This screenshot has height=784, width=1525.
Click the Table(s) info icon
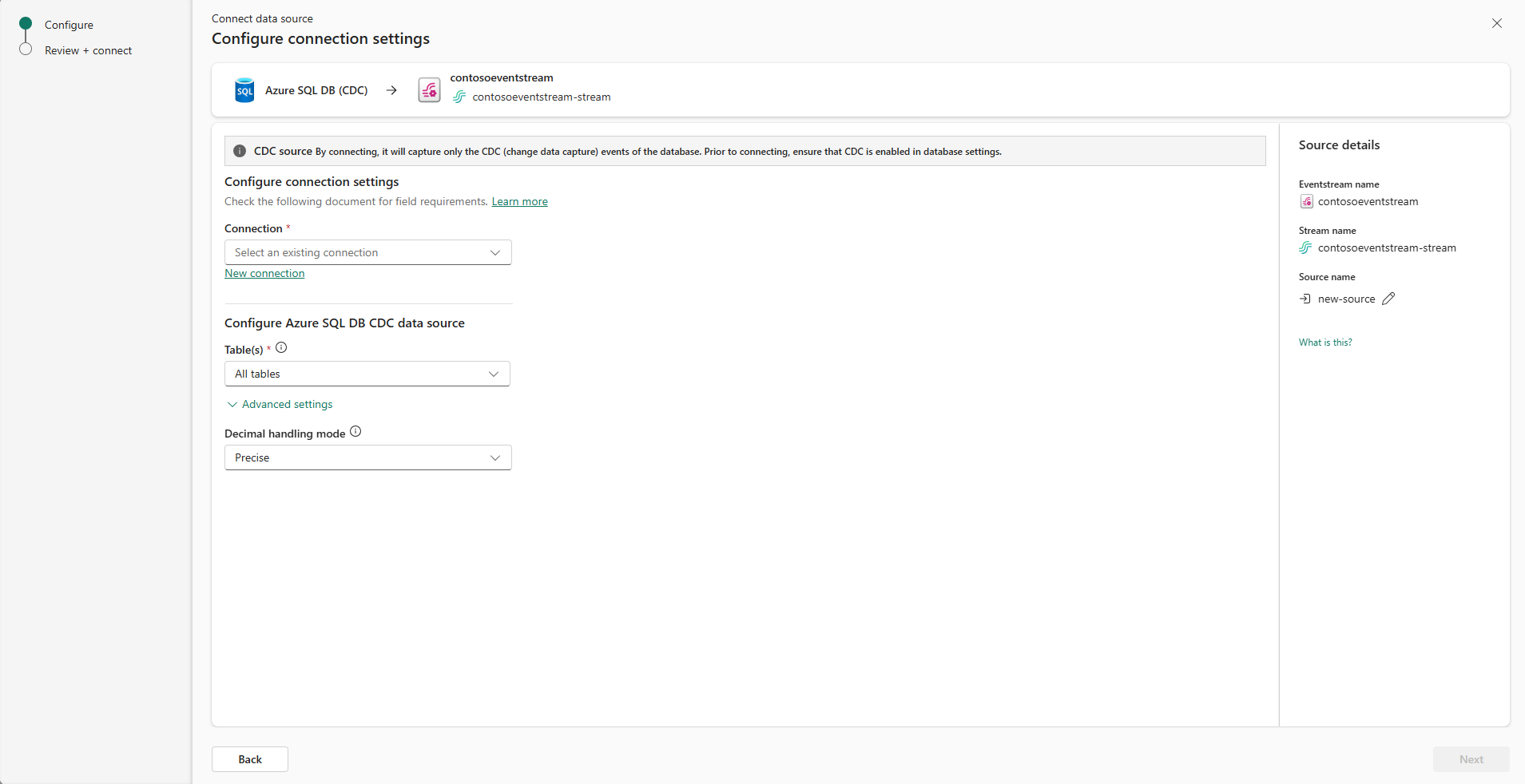281,348
